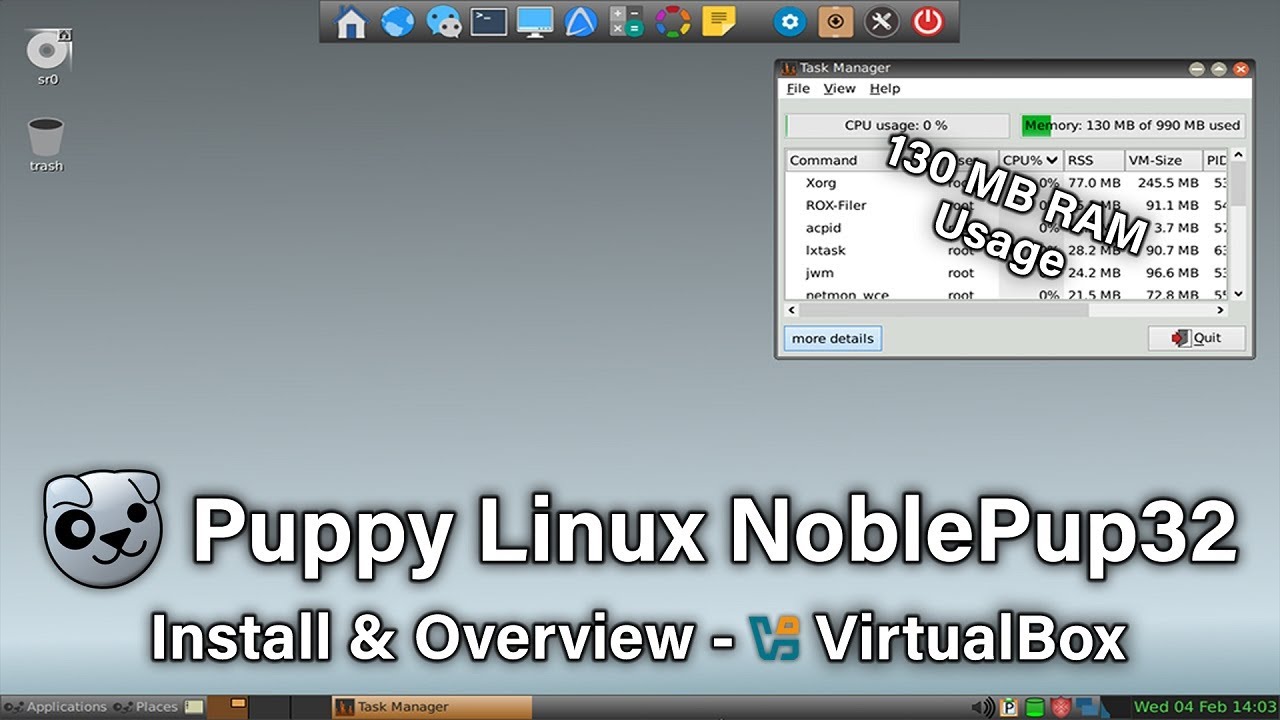Open the yellow sticky notes icon
Screen dimensions: 1280x720
pos(719,21)
